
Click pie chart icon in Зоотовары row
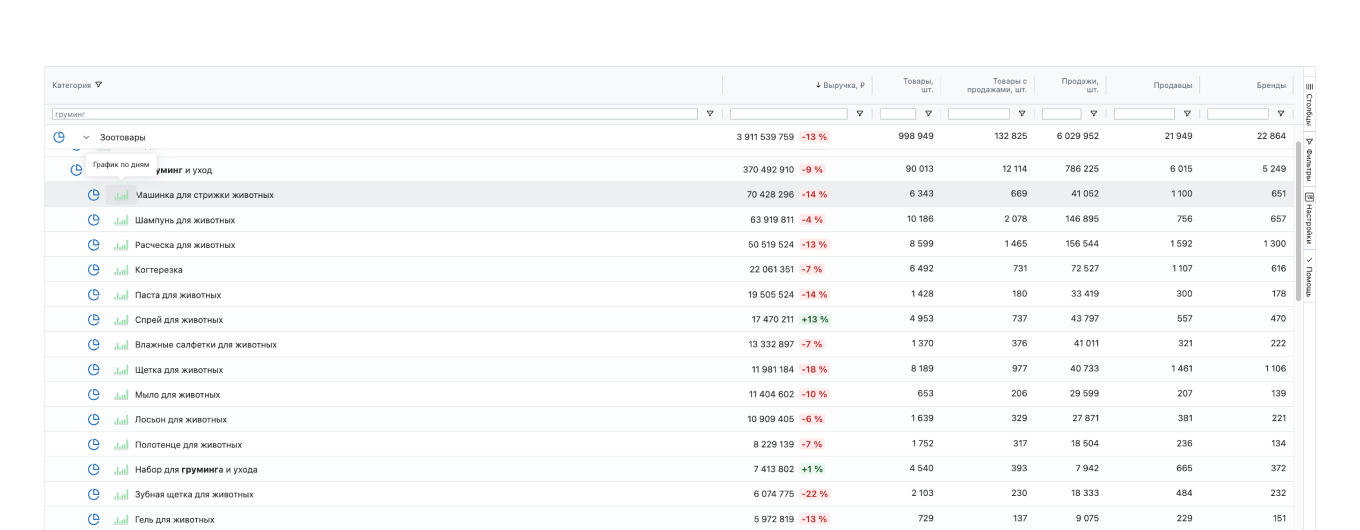(x=59, y=137)
